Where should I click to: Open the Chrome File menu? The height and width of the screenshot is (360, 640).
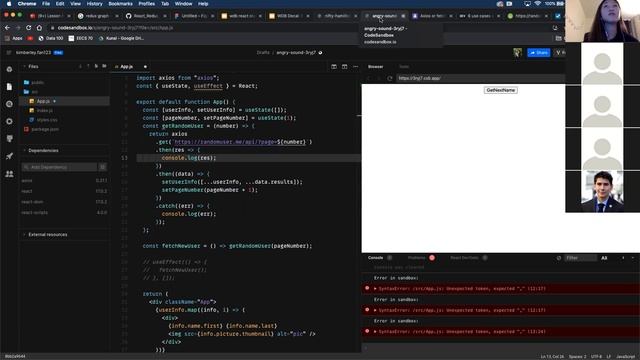click(x=46, y=4)
